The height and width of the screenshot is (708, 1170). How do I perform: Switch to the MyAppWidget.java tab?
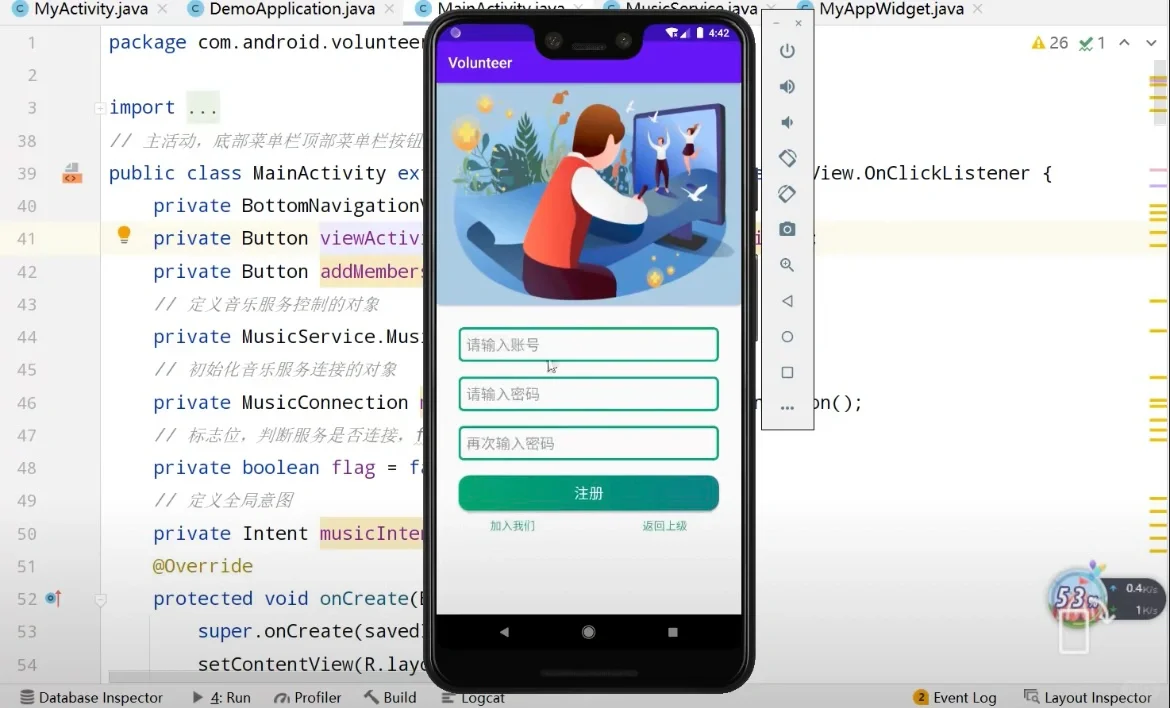click(890, 9)
